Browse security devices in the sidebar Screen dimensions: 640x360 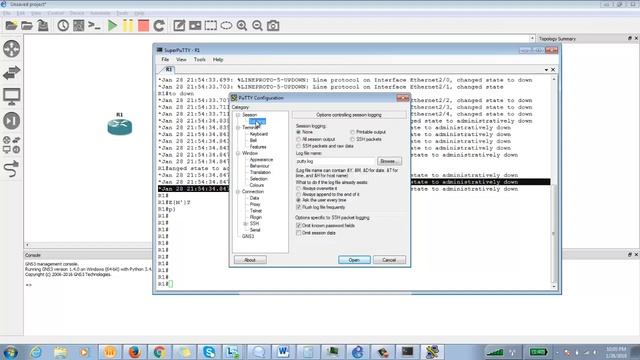click(x=11, y=121)
